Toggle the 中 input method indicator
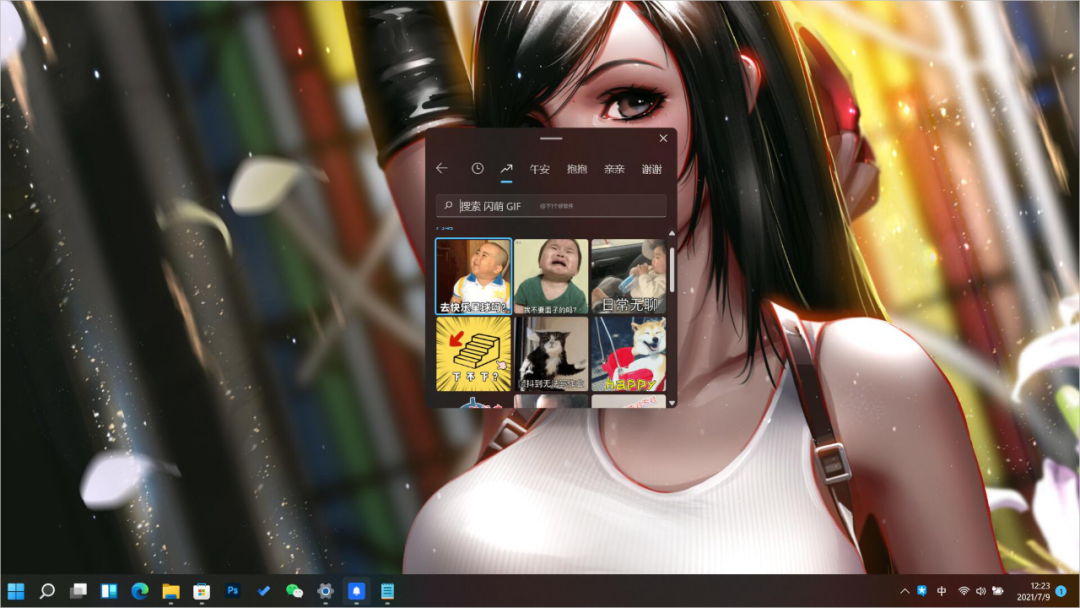The image size is (1080, 608). point(942,591)
